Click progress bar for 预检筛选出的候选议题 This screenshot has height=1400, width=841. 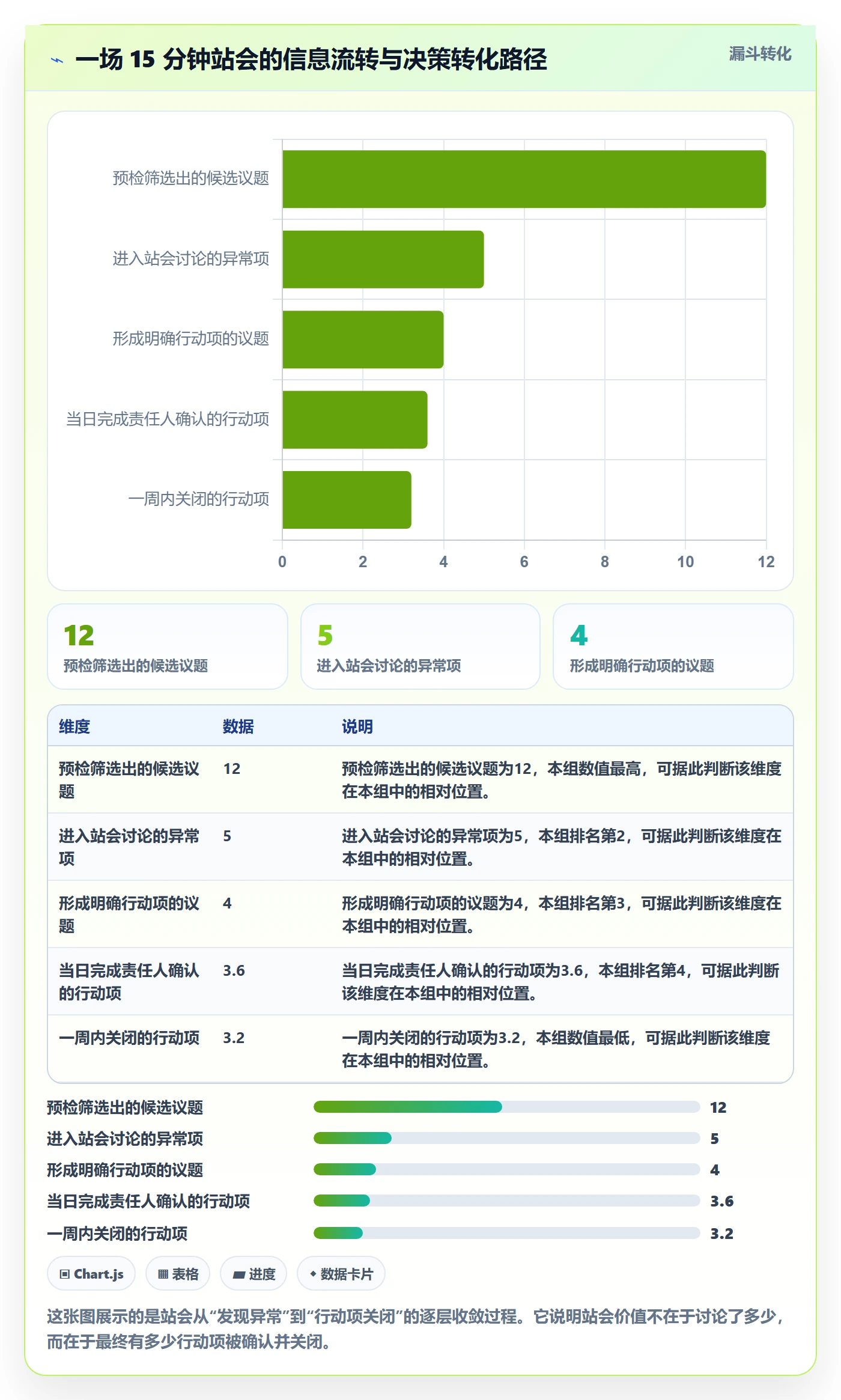[x=507, y=1107]
